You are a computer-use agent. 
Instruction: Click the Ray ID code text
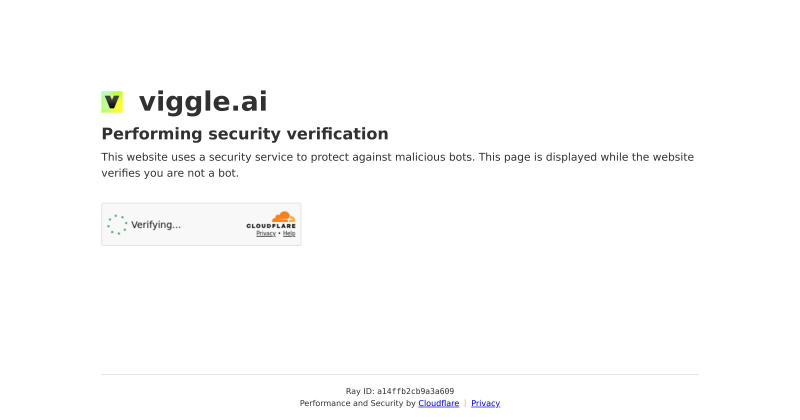point(415,391)
